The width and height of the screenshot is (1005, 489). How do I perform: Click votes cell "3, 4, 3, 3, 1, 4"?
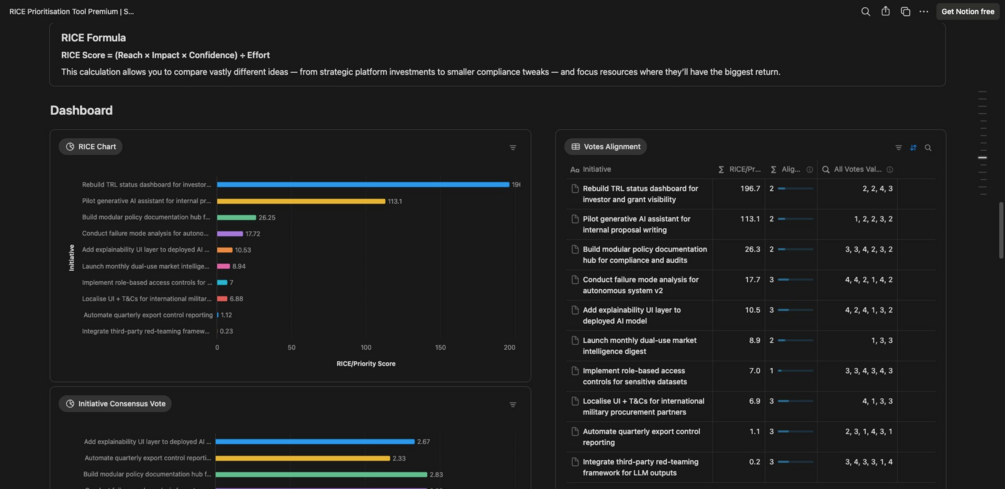tap(857, 467)
